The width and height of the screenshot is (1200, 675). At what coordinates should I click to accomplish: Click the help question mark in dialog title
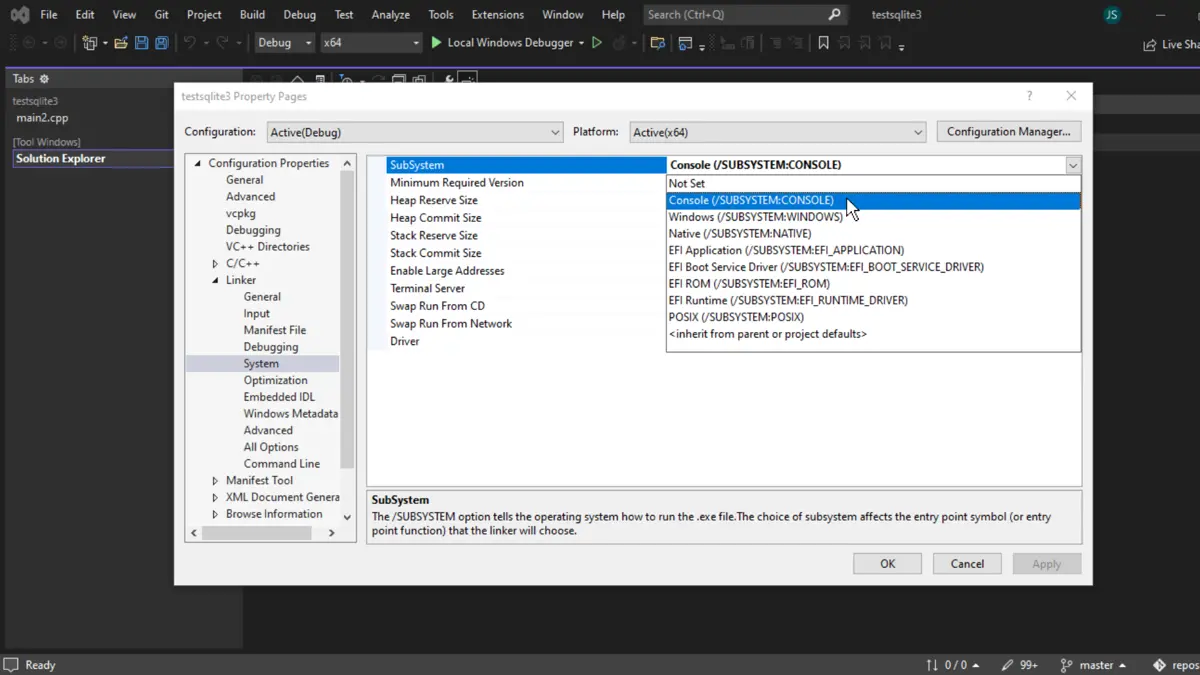tap(1029, 96)
